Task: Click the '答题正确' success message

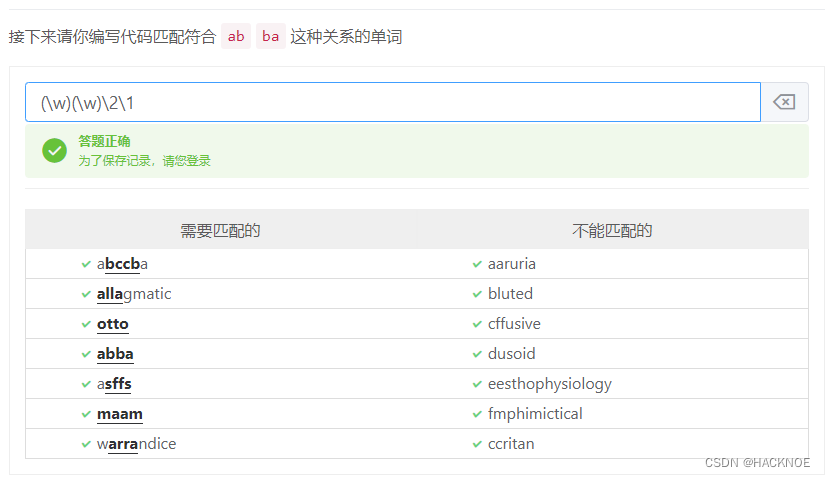Action: point(104,141)
